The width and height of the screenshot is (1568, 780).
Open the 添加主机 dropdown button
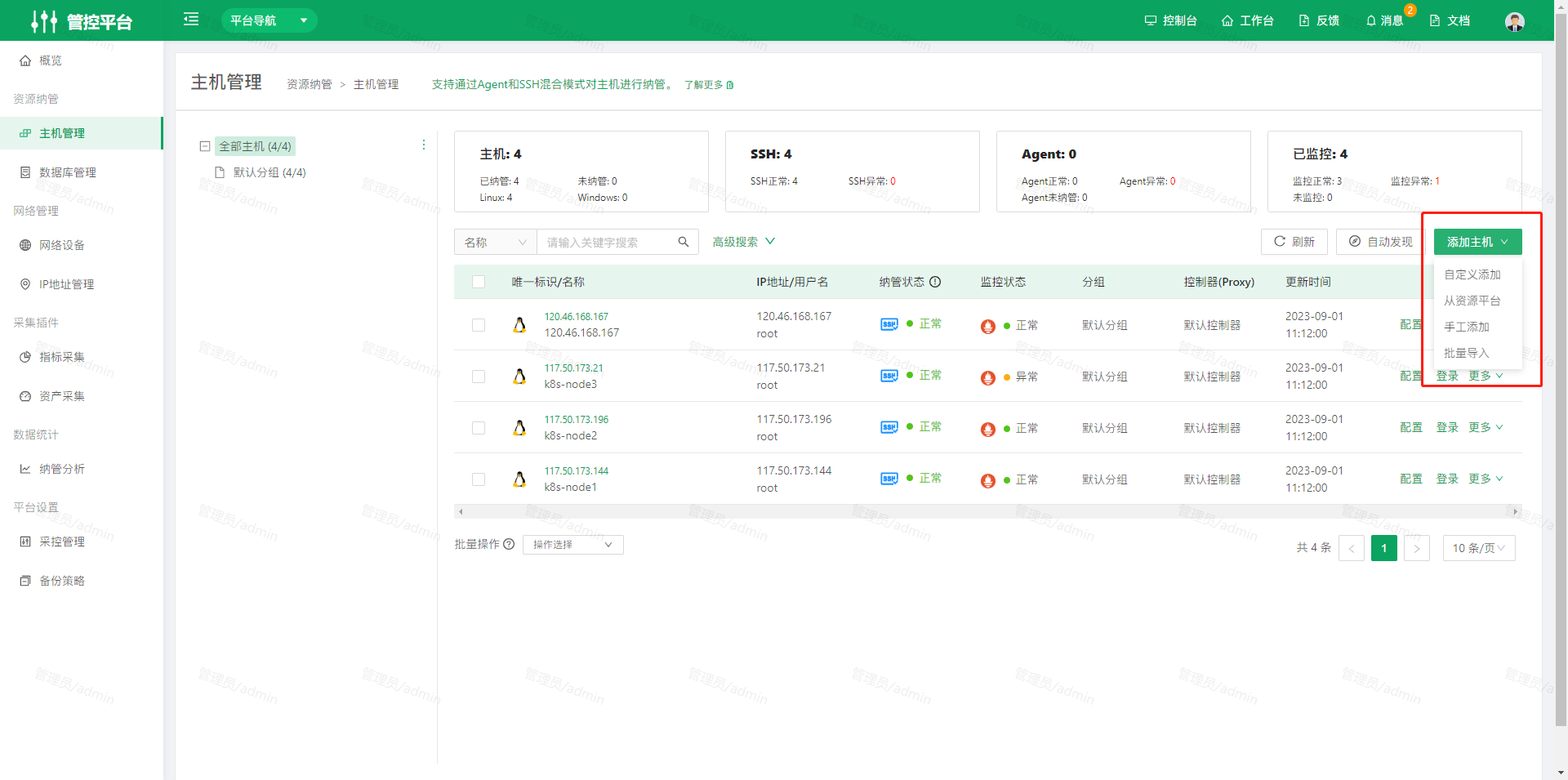click(1477, 242)
